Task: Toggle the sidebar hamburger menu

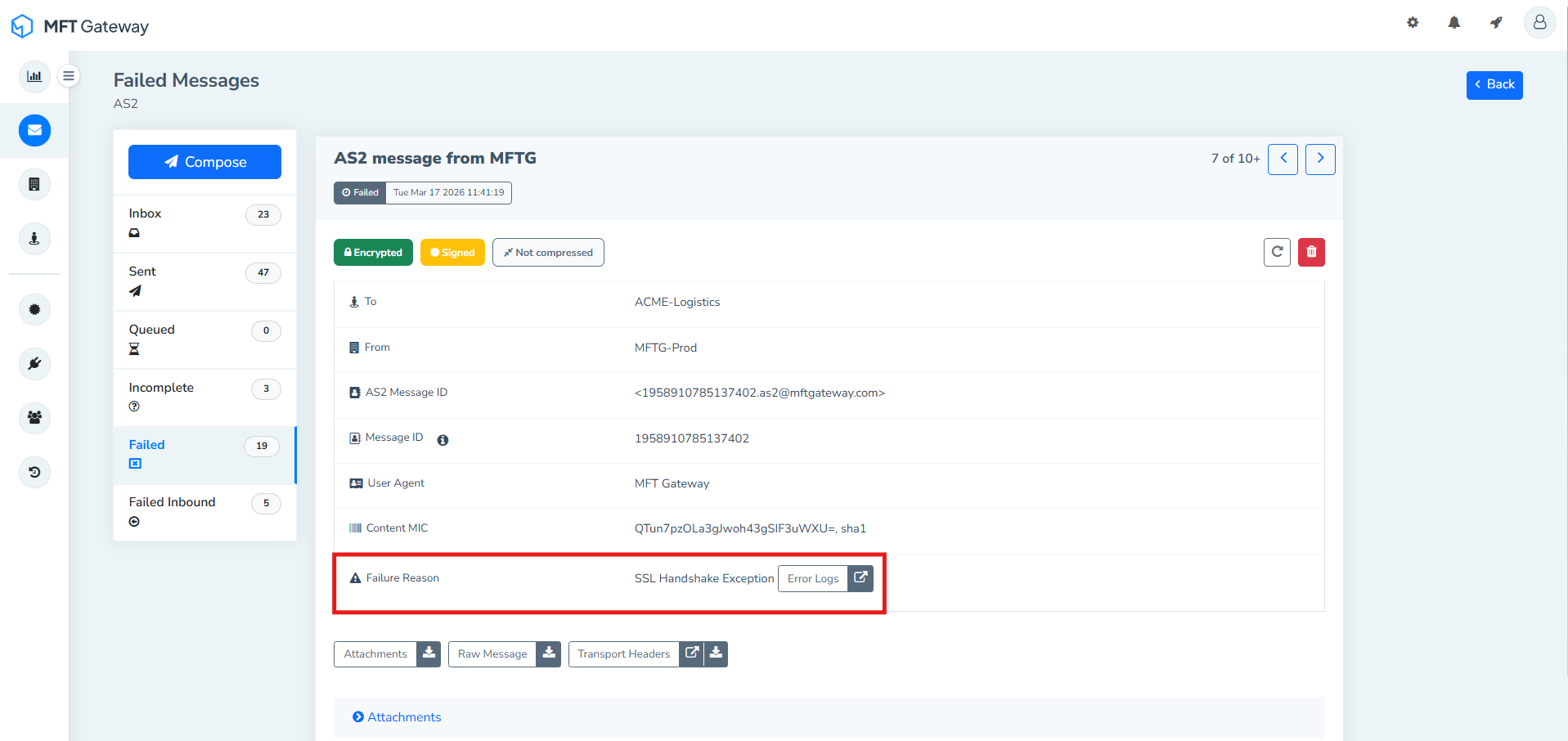Action: 69,76
